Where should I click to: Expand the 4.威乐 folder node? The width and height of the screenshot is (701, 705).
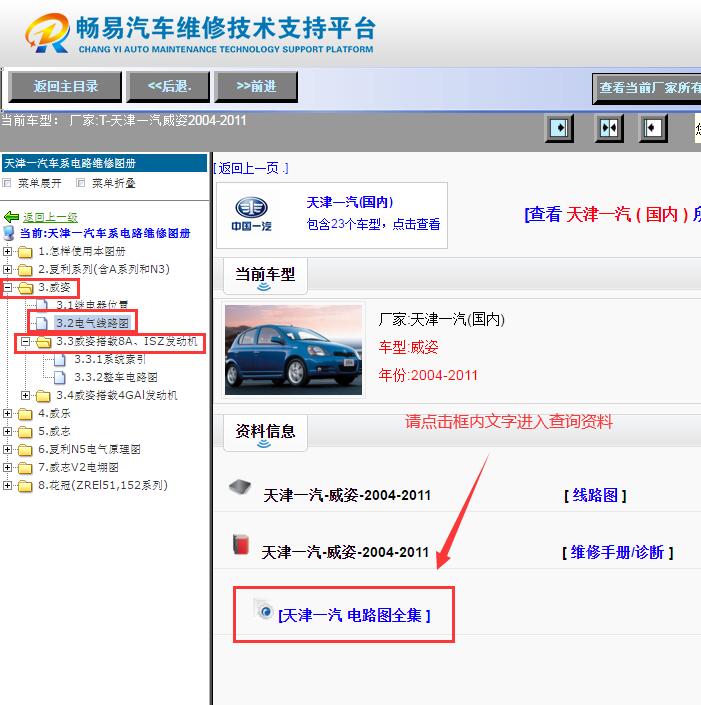pos(7,413)
